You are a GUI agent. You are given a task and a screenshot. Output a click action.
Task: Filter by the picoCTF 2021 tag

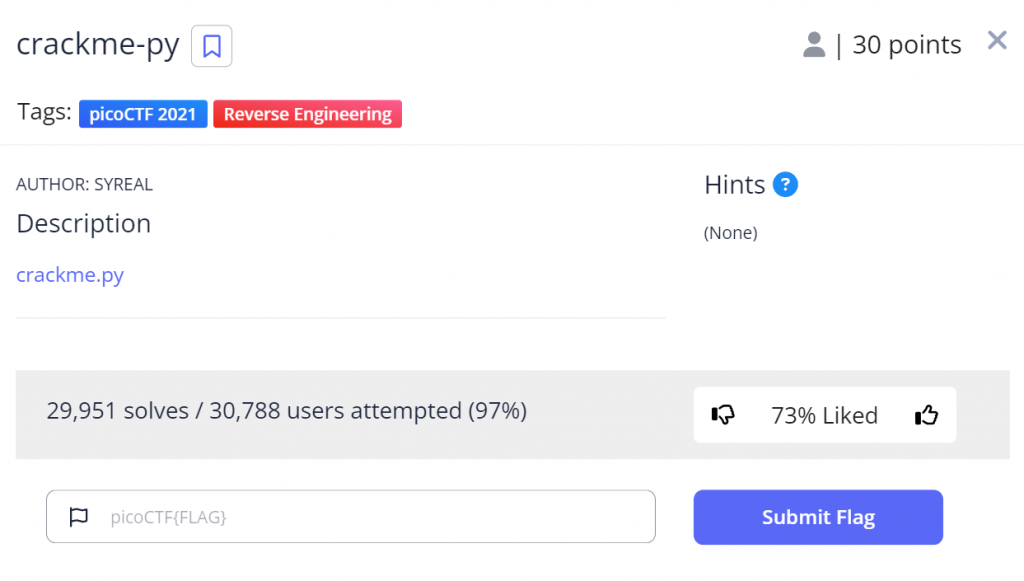click(x=143, y=114)
